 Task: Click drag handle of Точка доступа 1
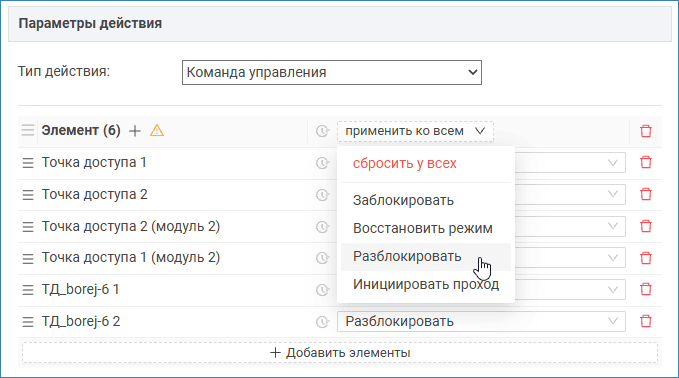pos(28,163)
